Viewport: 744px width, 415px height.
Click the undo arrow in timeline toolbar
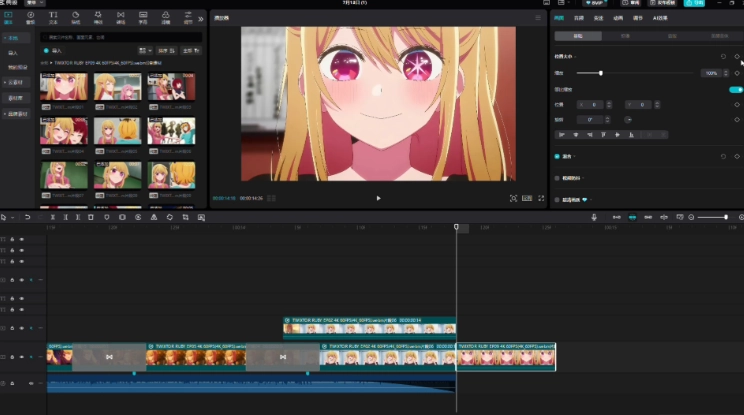pyautogui.click(x=27, y=217)
